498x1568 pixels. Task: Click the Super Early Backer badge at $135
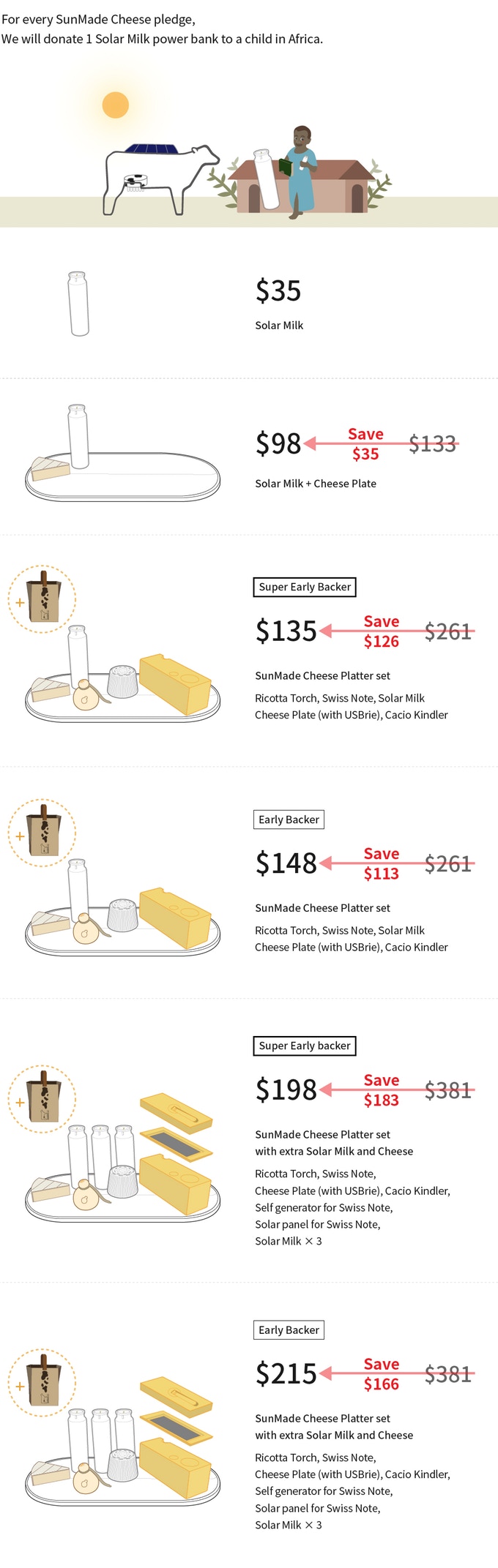(x=305, y=587)
